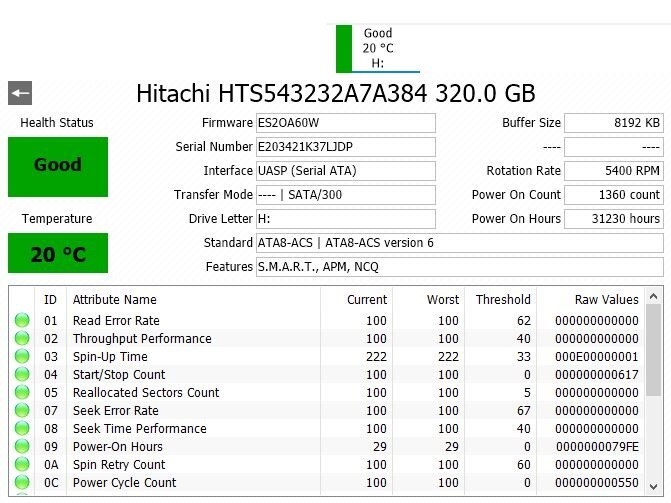Select the Seek Error Rate attribute name
671x503 pixels.
coord(116,411)
